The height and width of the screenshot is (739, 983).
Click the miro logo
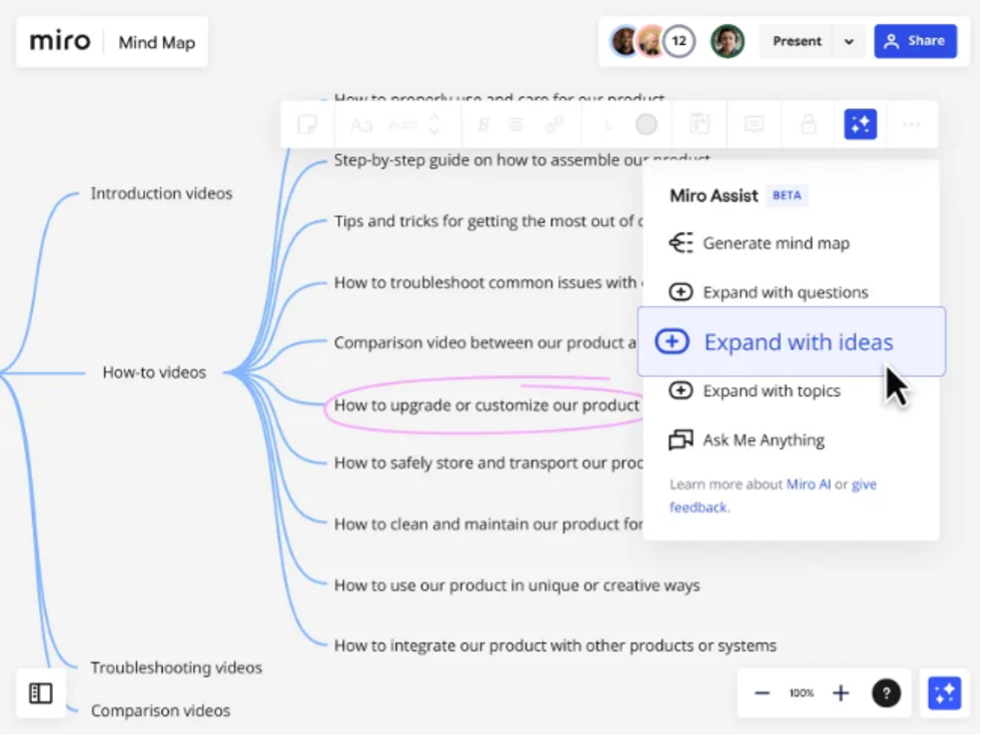[60, 41]
